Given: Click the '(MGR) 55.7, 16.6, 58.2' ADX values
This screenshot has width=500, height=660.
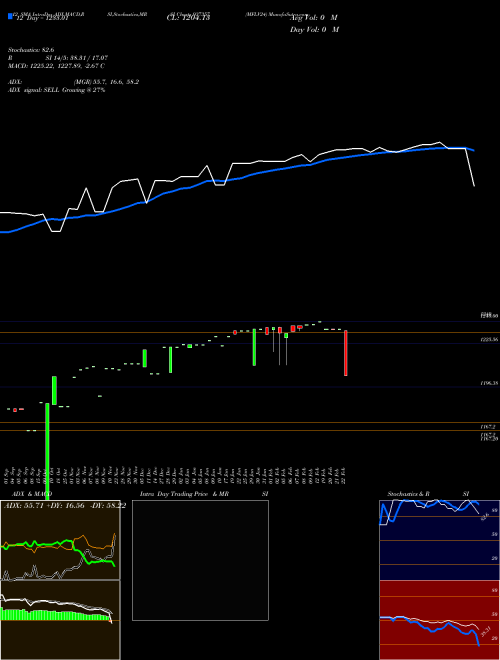Looking at the screenshot, I should click(106, 82).
